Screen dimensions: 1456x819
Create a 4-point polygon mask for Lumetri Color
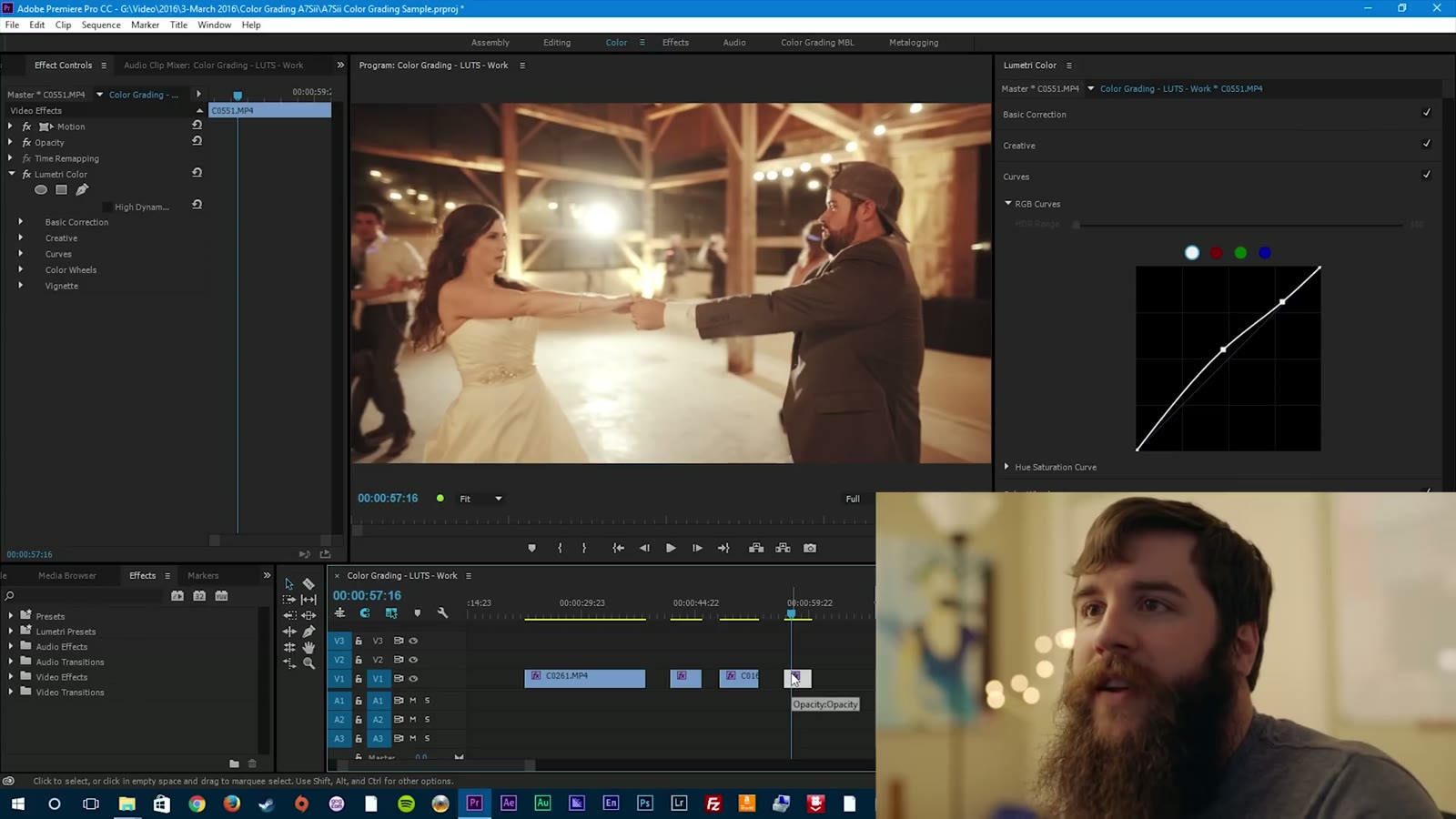coord(61,190)
